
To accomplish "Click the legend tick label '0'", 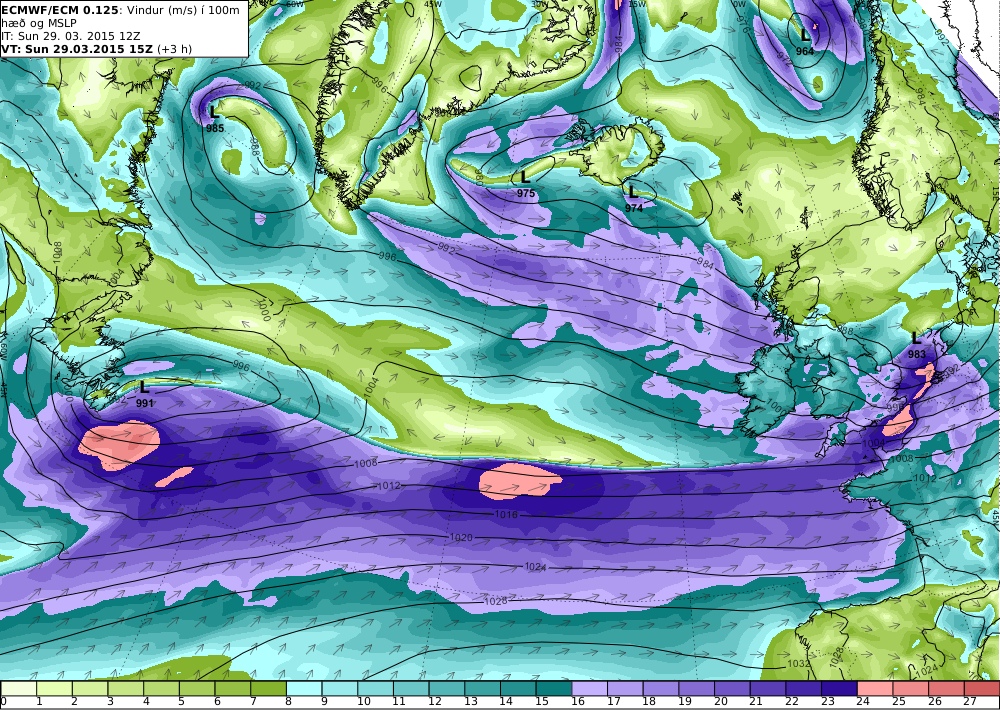I will [4, 703].
